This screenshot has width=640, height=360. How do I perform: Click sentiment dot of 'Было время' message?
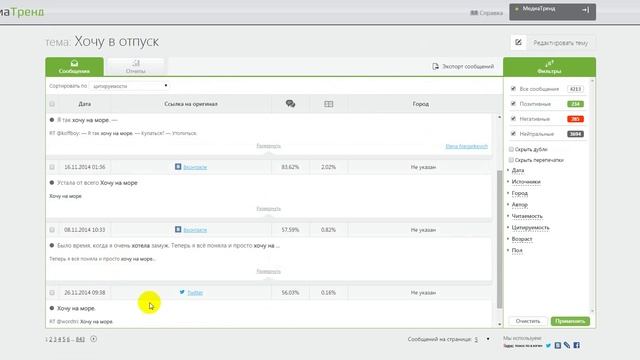52,246
